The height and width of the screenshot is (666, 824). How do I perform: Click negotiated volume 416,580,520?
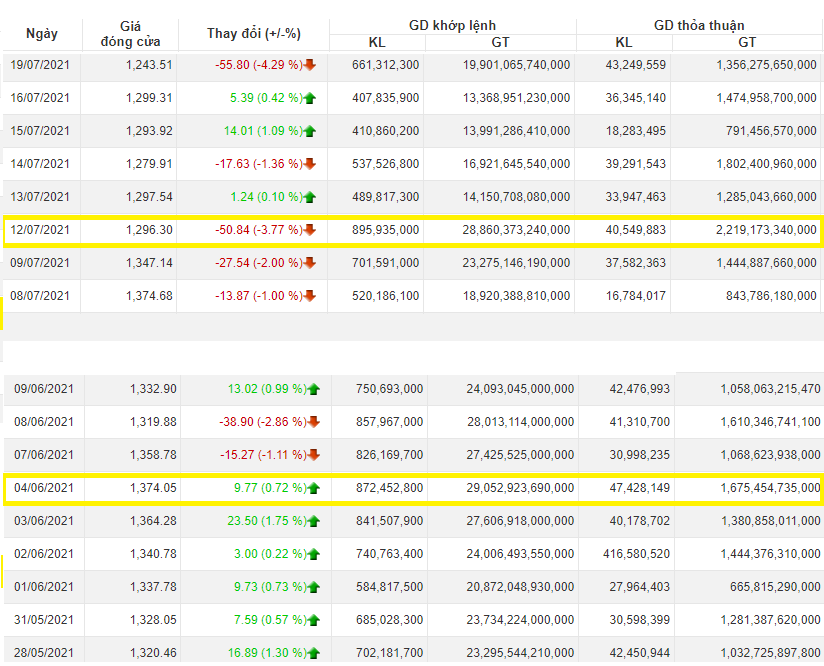coord(636,554)
